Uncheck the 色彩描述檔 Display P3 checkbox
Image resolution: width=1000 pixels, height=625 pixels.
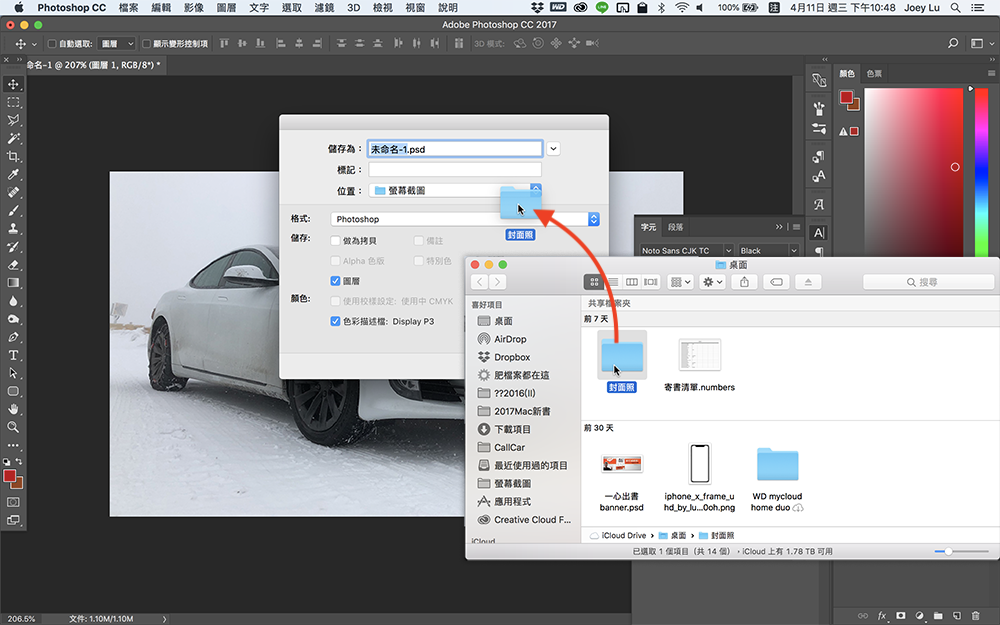point(335,321)
